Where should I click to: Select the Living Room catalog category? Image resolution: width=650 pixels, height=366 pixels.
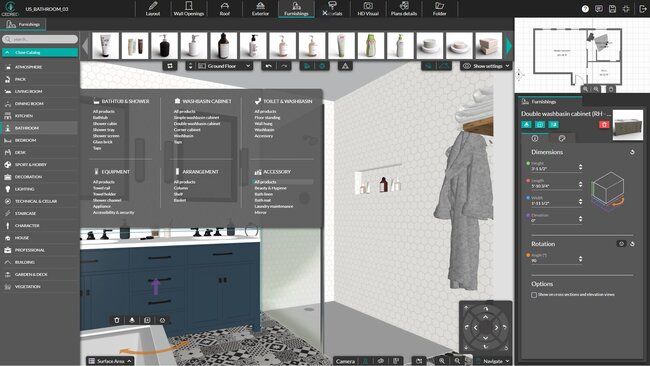[x=40, y=91]
